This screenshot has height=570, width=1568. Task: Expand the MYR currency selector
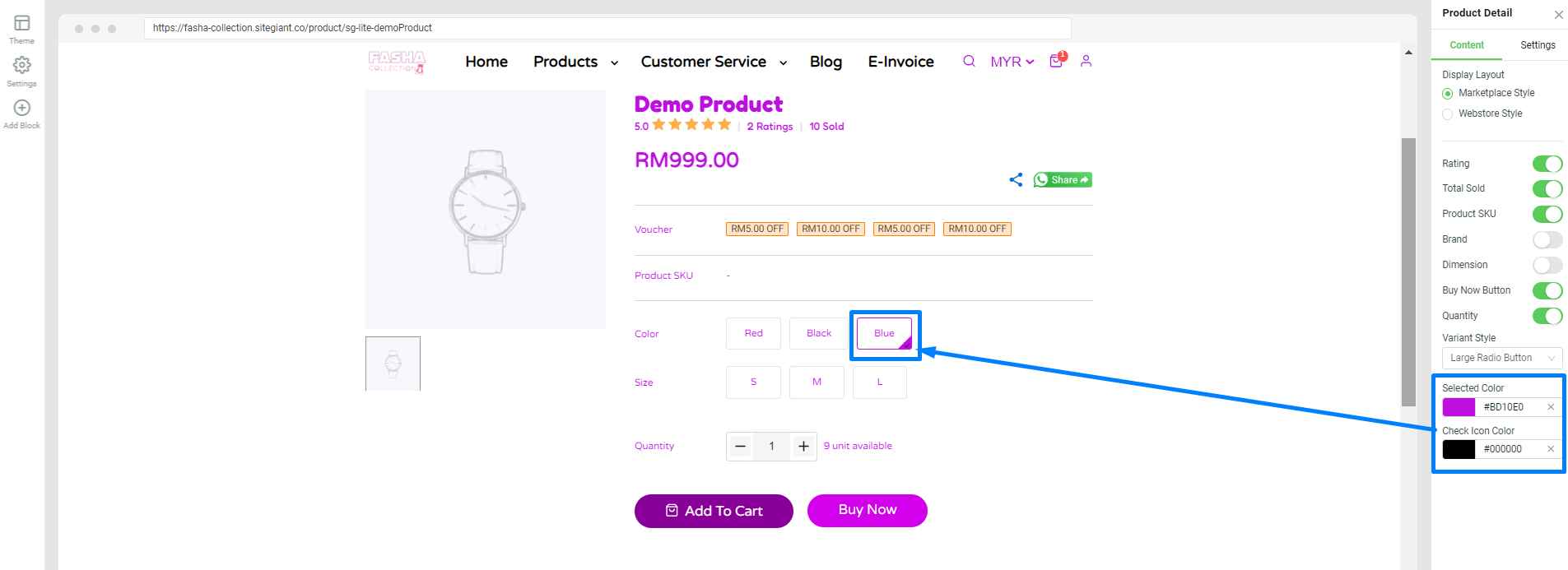point(1012,62)
